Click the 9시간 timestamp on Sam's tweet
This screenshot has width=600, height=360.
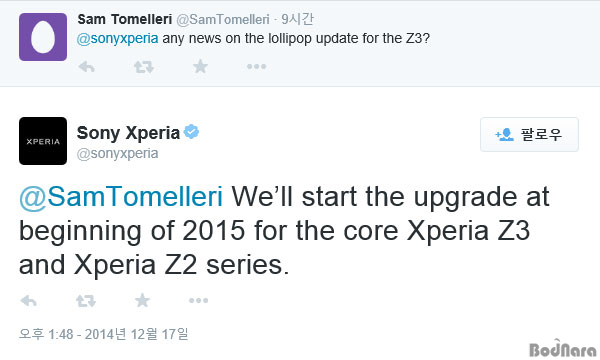tap(297, 19)
